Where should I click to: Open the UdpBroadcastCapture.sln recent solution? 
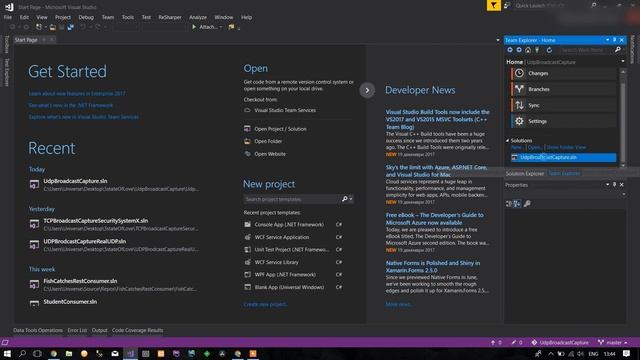pos(76,181)
